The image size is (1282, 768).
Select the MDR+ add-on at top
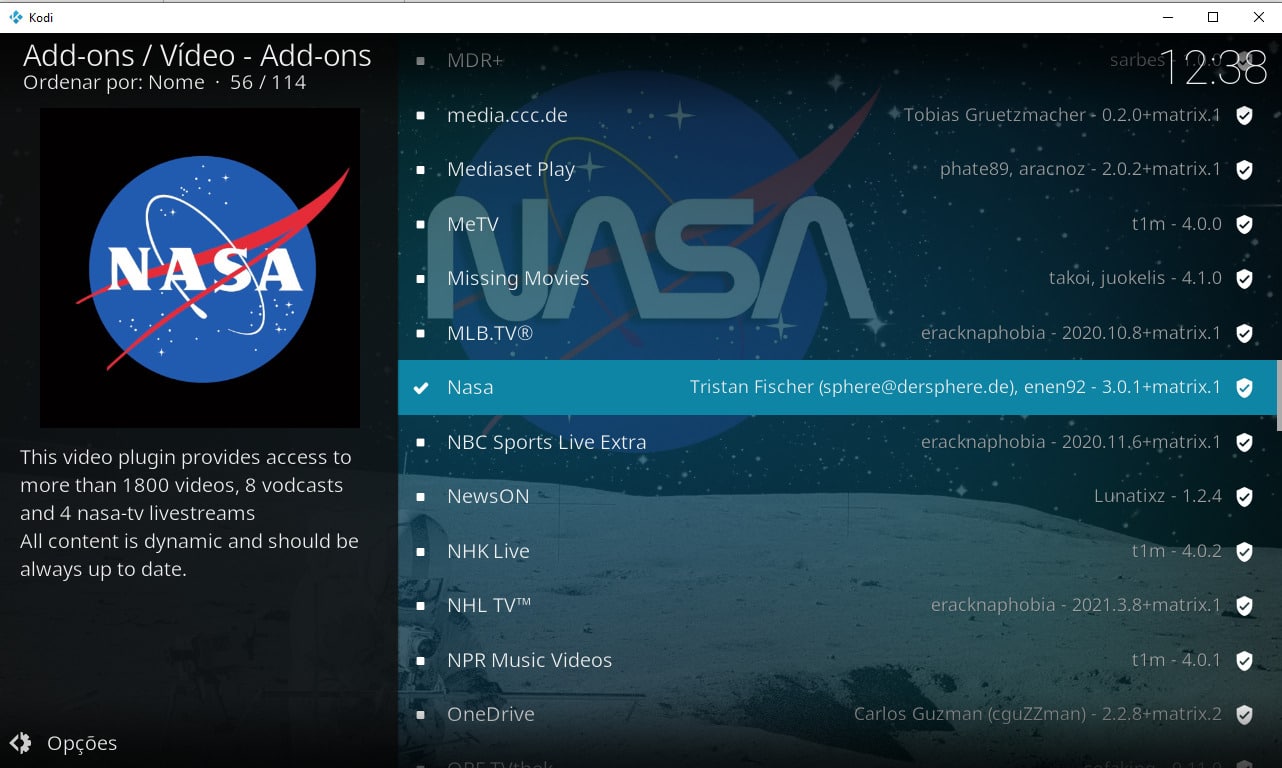click(x=837, y=61)
